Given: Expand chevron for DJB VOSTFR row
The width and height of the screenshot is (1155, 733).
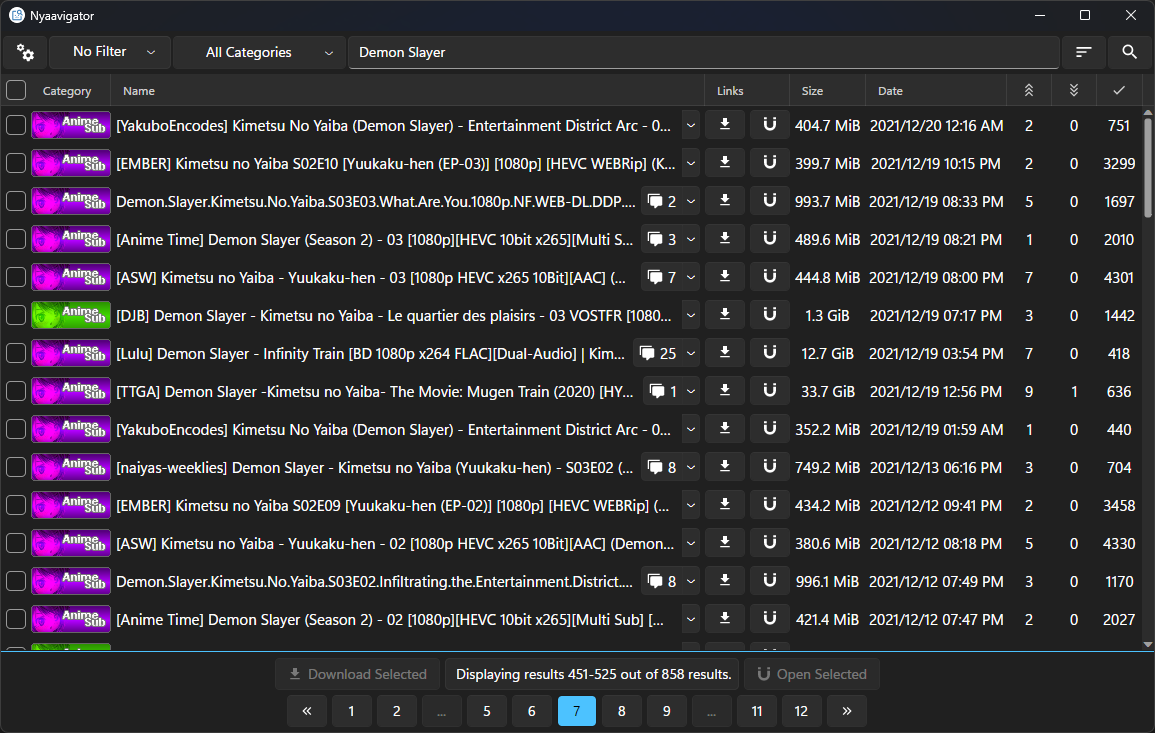Looking at the screenshot, I should (690, 315).
